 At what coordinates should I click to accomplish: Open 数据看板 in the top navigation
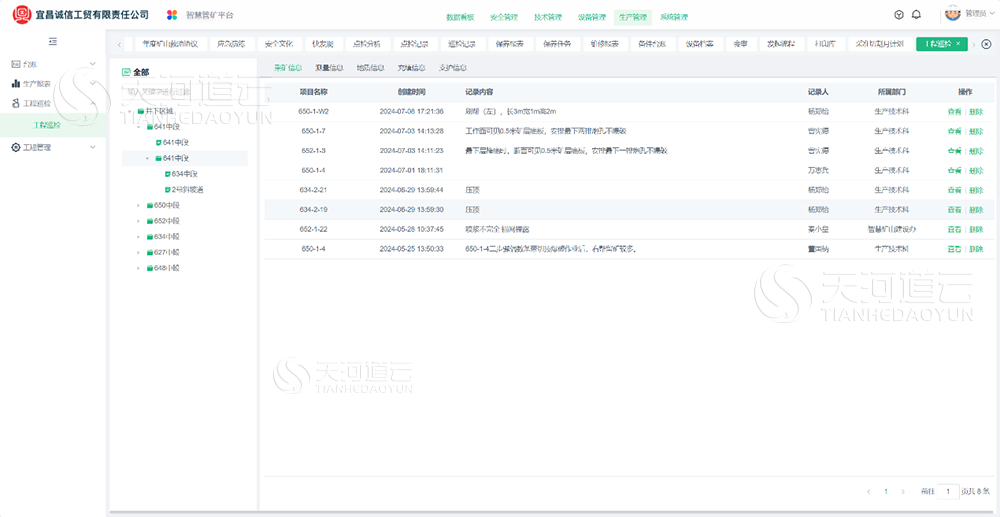coord(459,17)
